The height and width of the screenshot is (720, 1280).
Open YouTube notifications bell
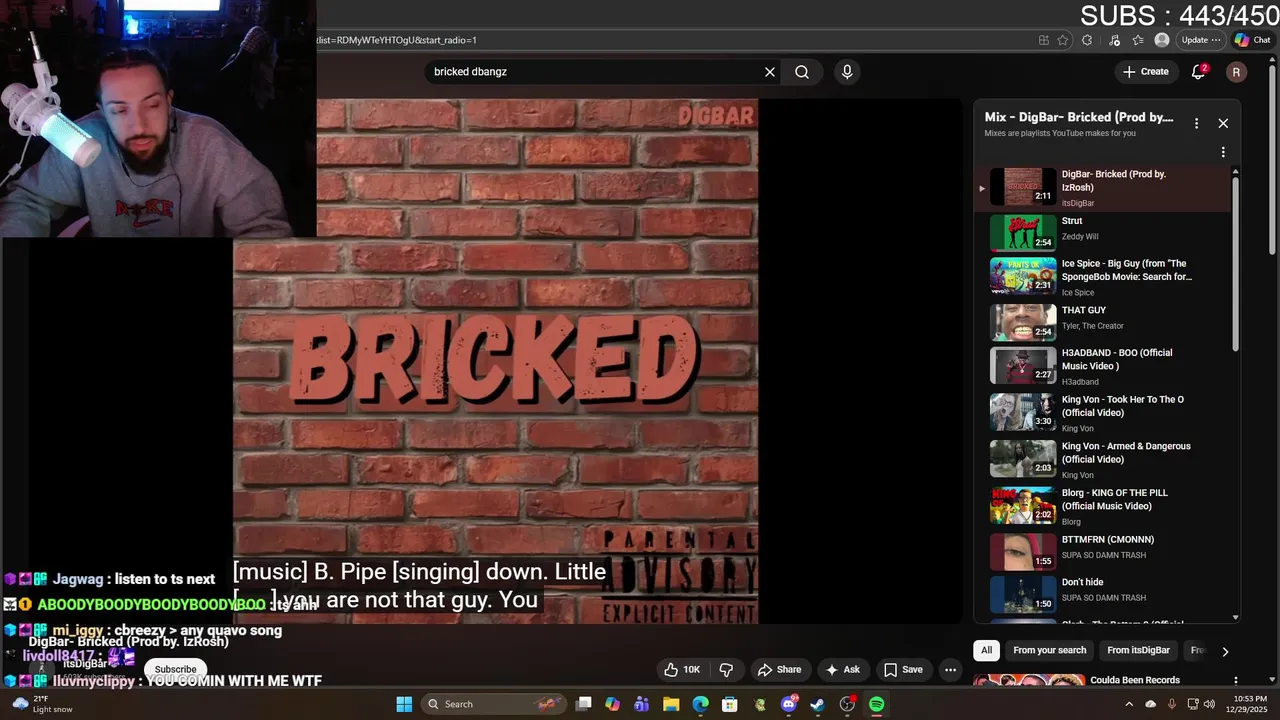1199,72
